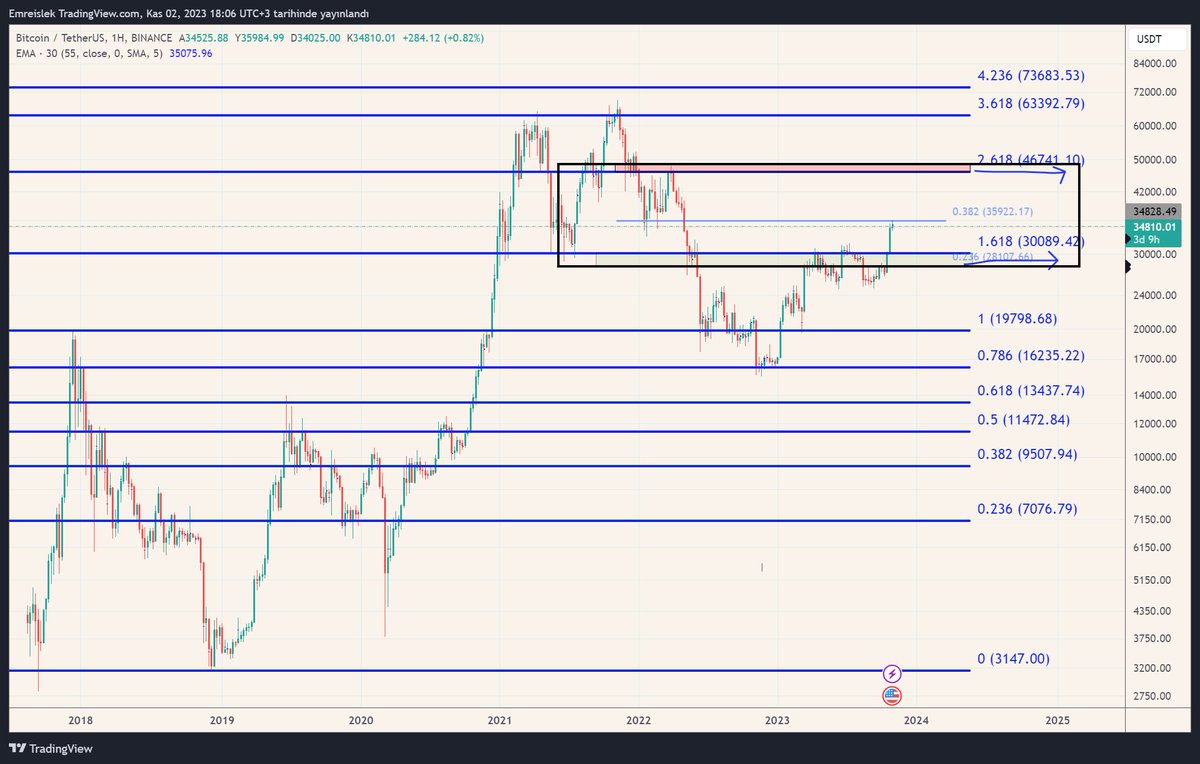
Task: Click 4350.00 on the price axis
Action: pos(1154,611)
